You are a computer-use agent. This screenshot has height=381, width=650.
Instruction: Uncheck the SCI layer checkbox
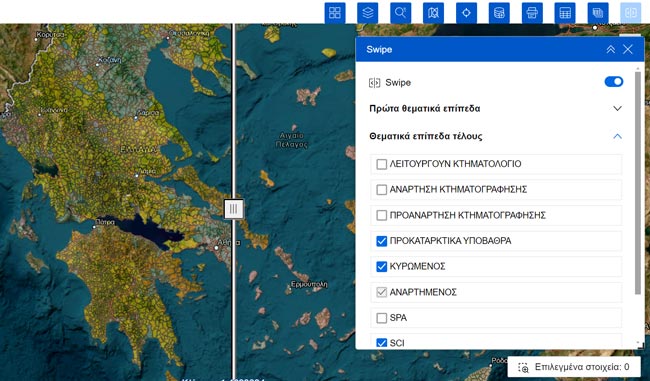[381, 343]
